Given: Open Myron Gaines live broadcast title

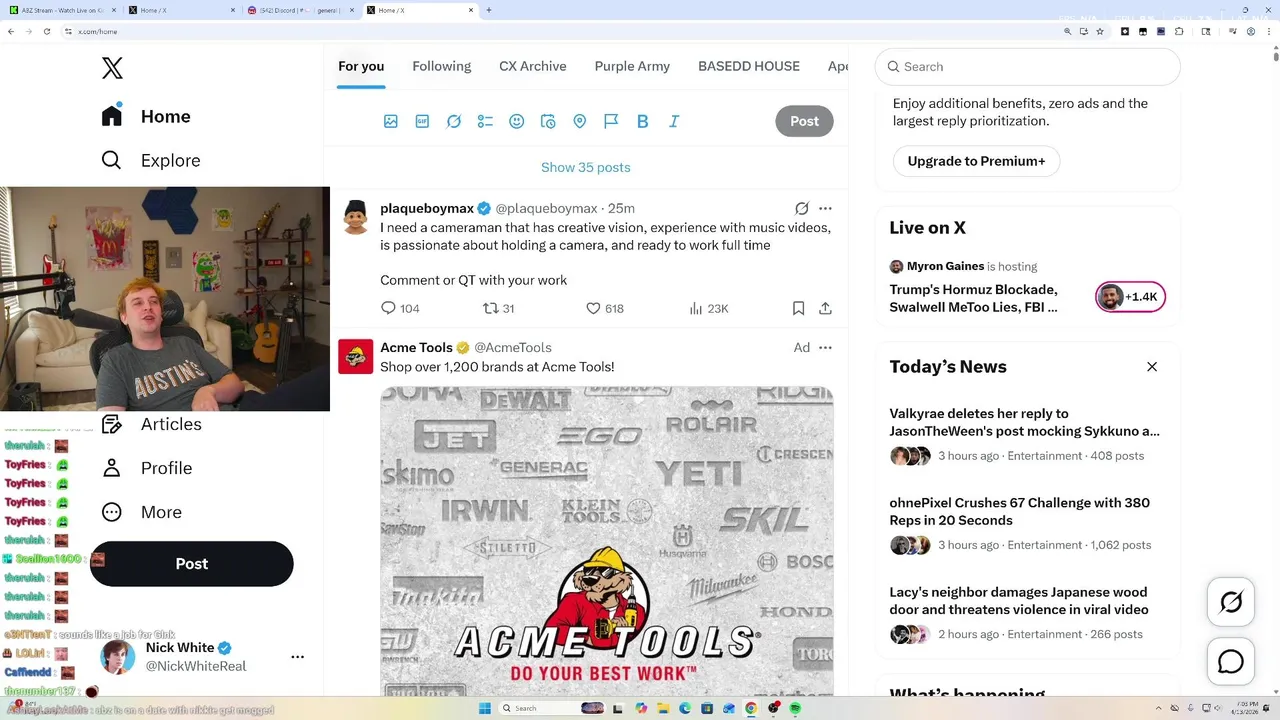Looking at the screenshot, I should click(x=973, y=298).
